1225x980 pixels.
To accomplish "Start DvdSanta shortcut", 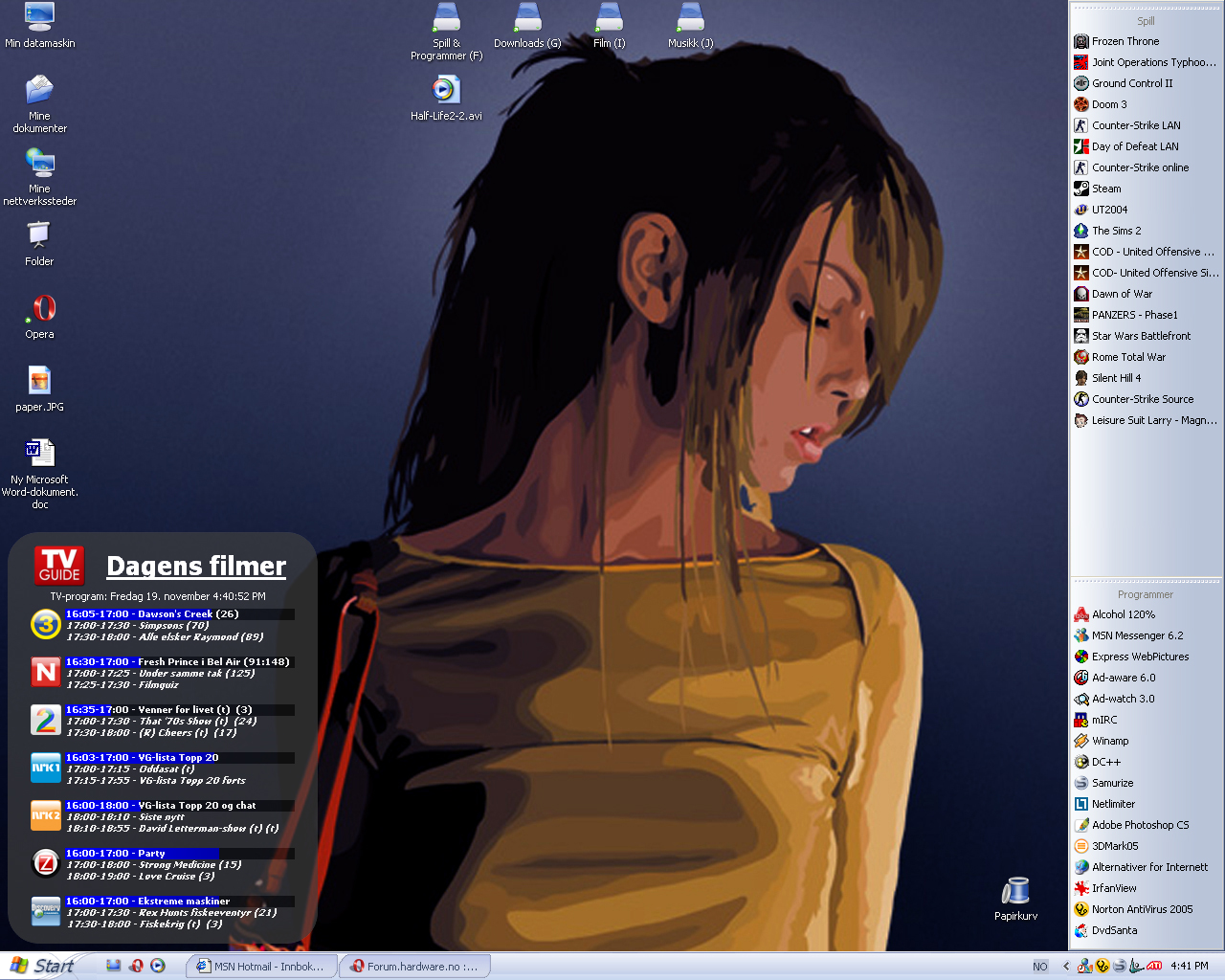I will [x=1105, y=930].
